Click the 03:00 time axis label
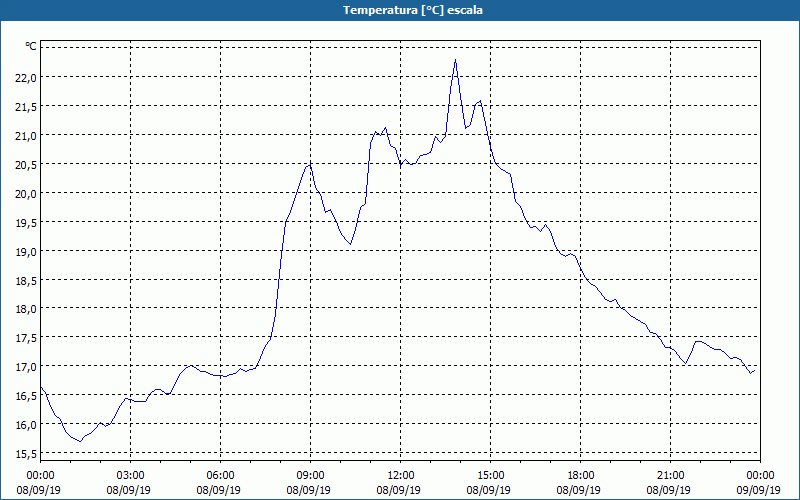Screen dimensions: 800x500 click(131, 476)
